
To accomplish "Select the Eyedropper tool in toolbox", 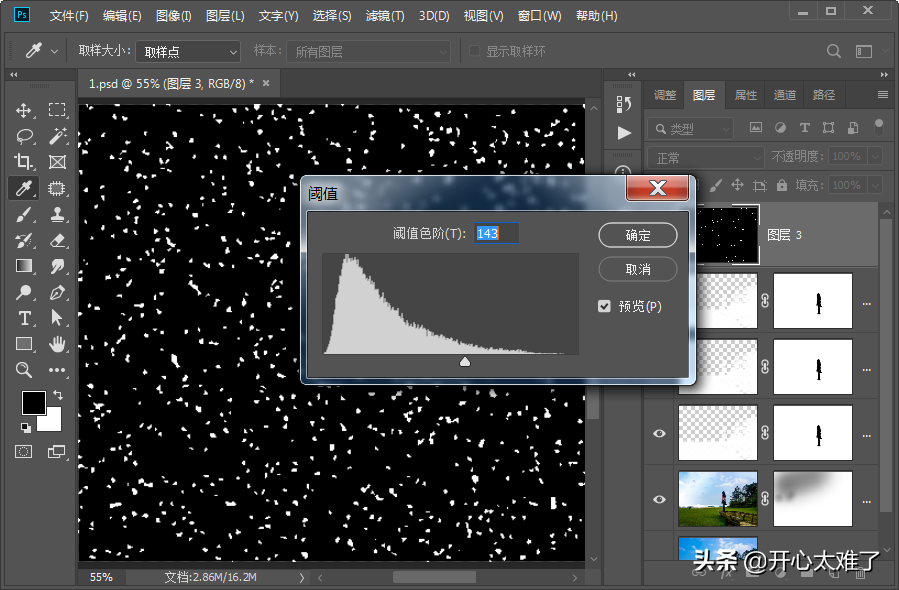I will click(x=24, y=188).
